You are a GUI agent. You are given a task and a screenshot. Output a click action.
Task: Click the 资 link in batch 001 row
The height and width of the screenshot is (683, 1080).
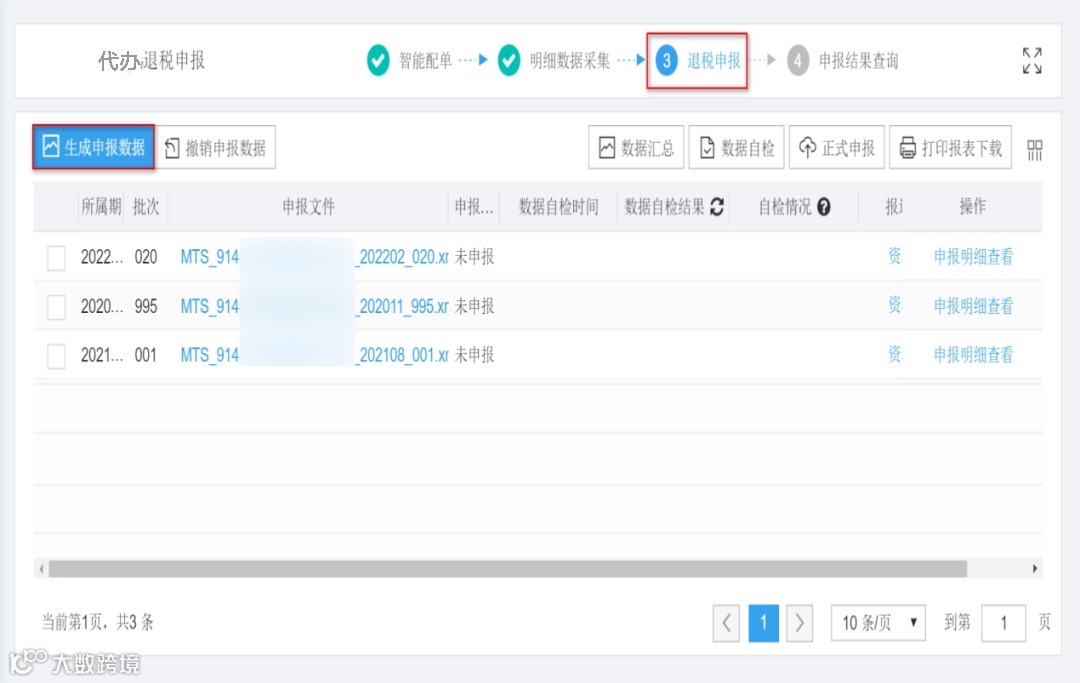894,354
